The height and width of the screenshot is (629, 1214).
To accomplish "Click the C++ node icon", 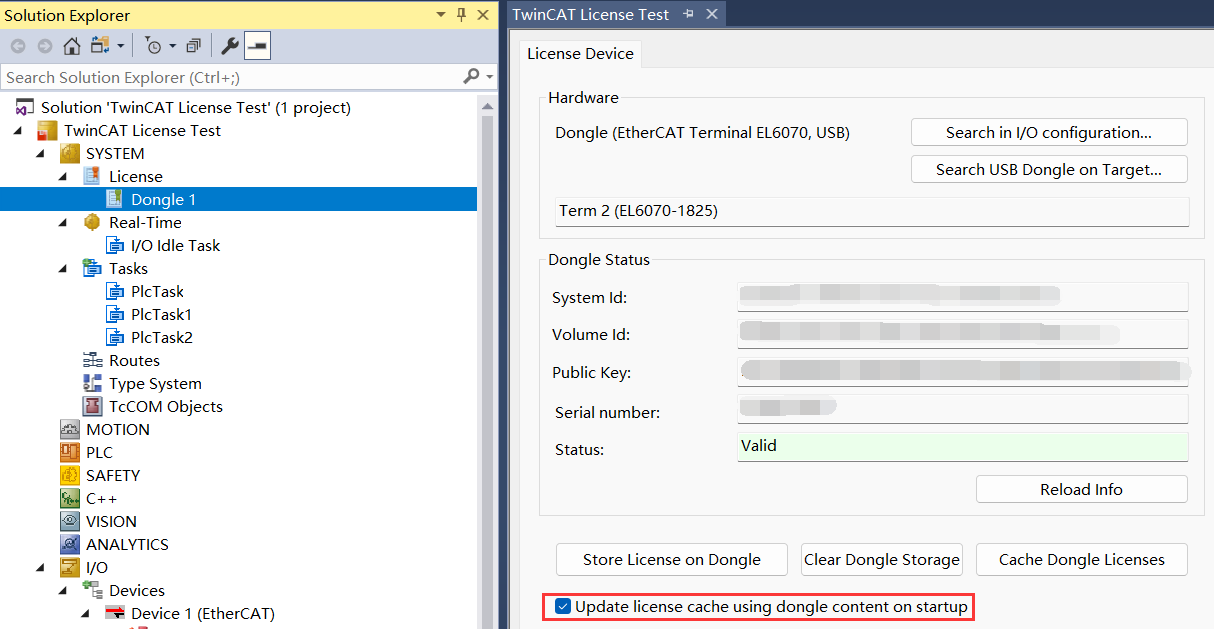I will pos(70,498).
